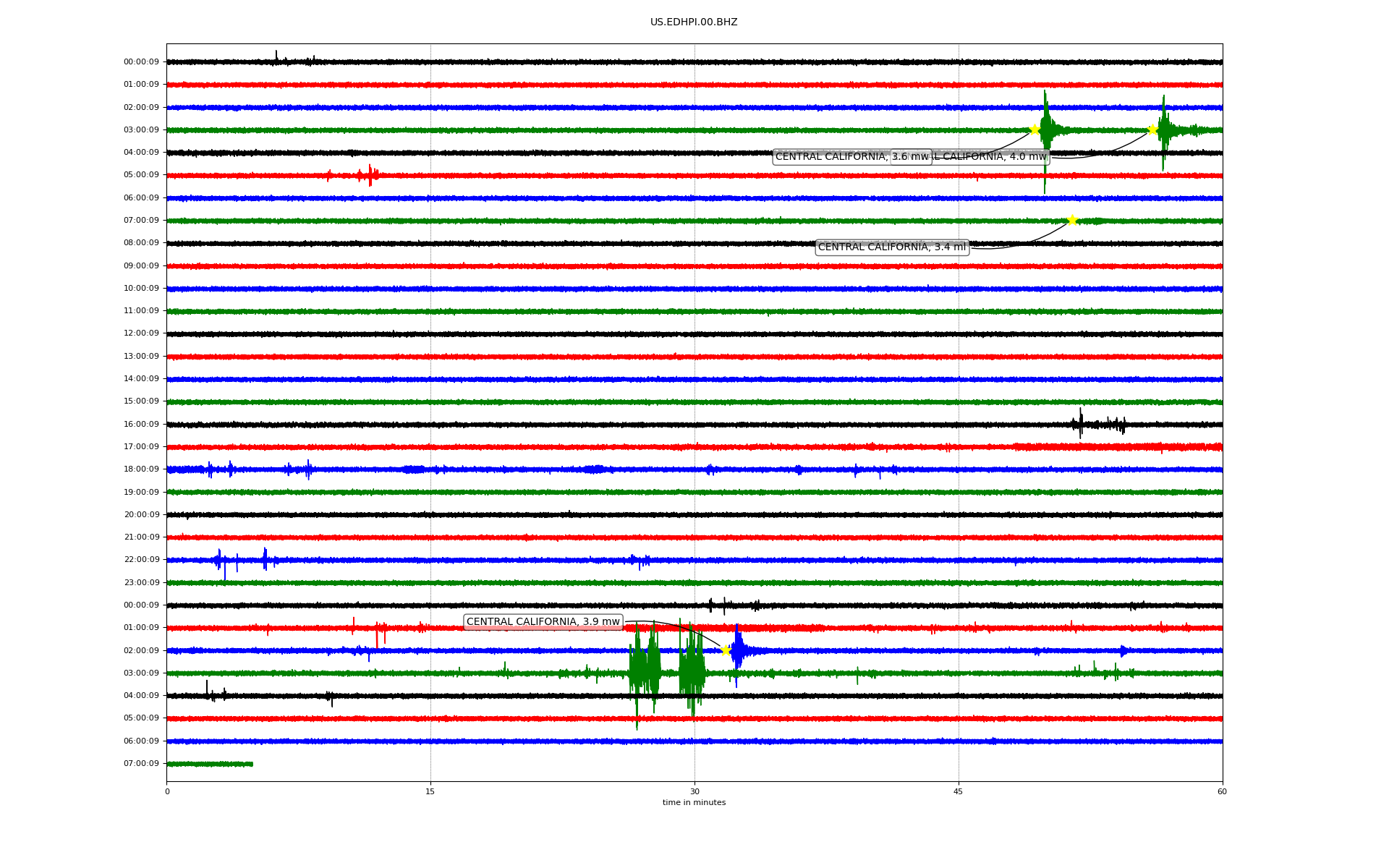
Task: Select the CENTRAL CALIFORNIA, 3.4 ml annotation box
Action: [x=891, y=247]
